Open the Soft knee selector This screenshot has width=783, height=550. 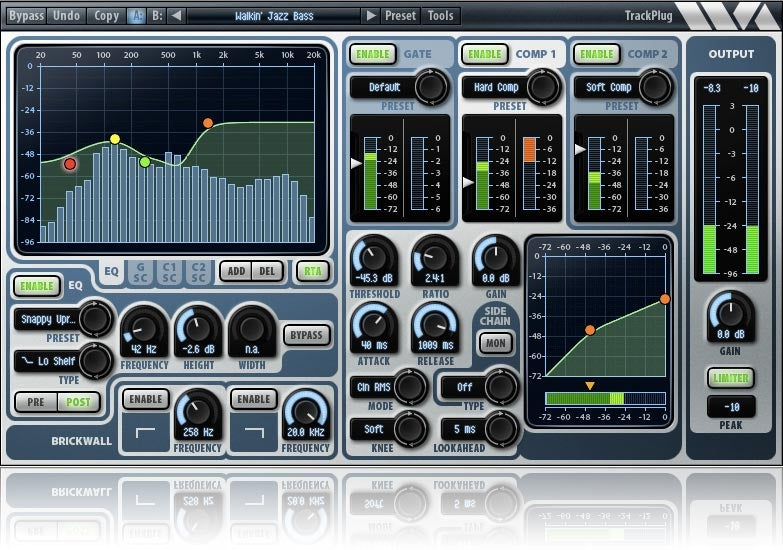pyautogui.click(x=374, y=429)
